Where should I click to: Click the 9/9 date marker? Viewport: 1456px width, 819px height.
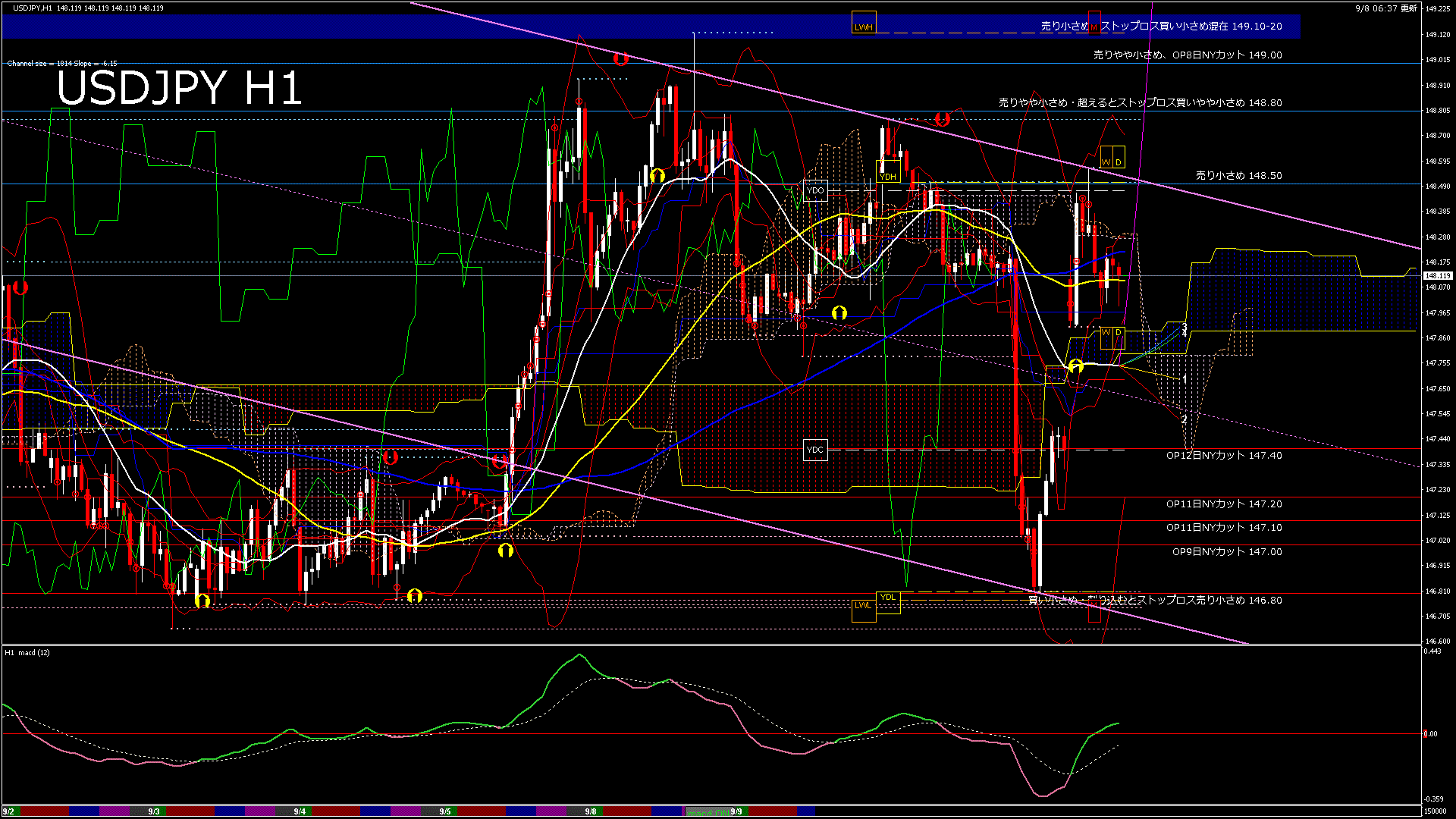(x=736, y=811)
